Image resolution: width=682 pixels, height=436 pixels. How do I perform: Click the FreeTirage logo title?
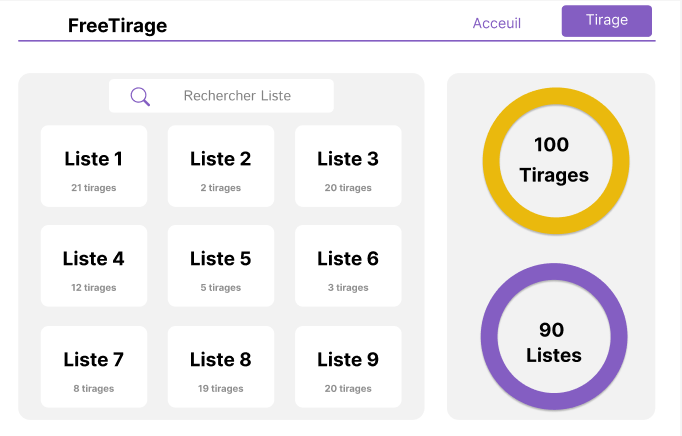(117, 25)
